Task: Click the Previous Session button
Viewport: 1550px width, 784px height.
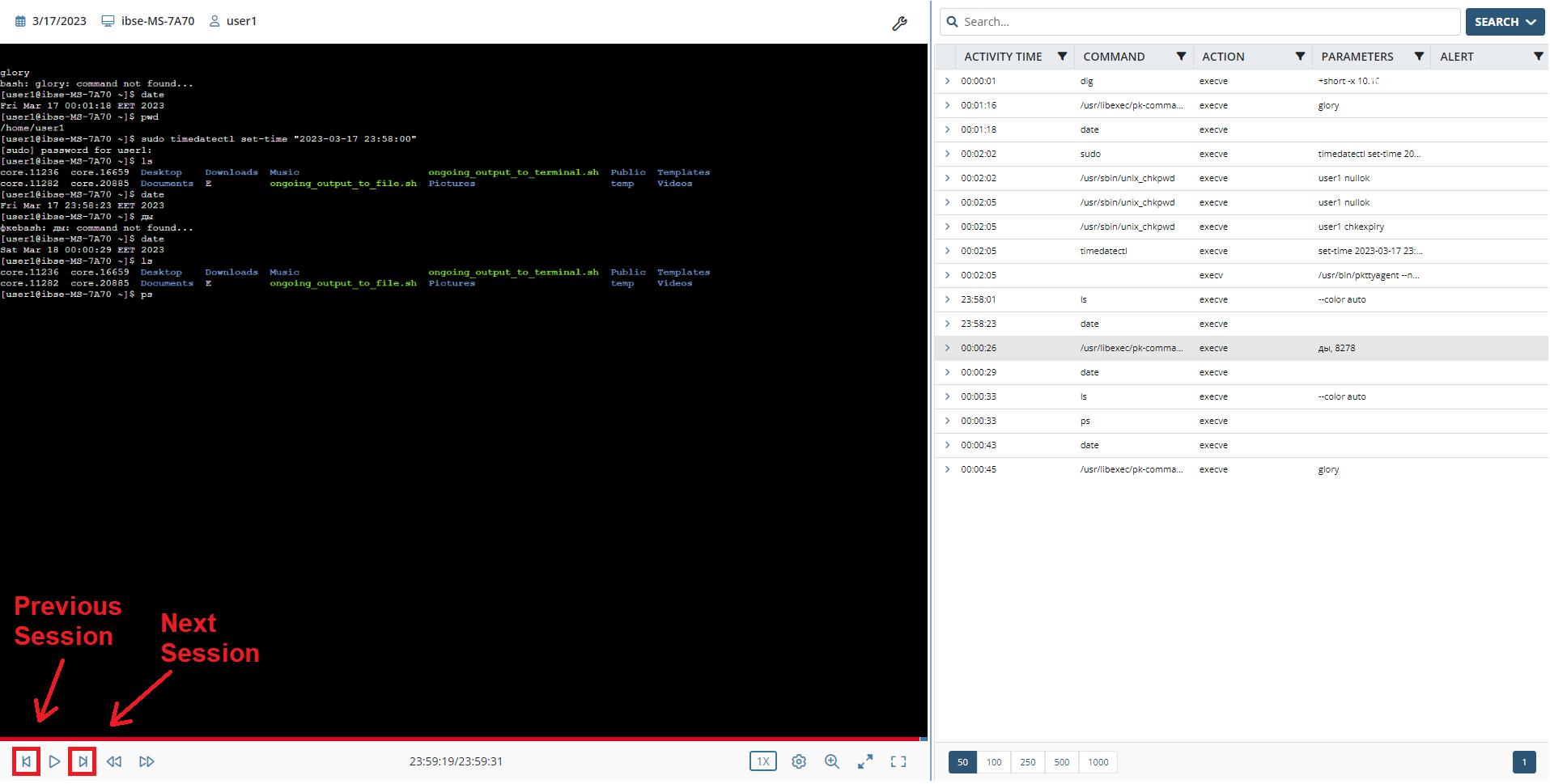Action: coord(26,761)
